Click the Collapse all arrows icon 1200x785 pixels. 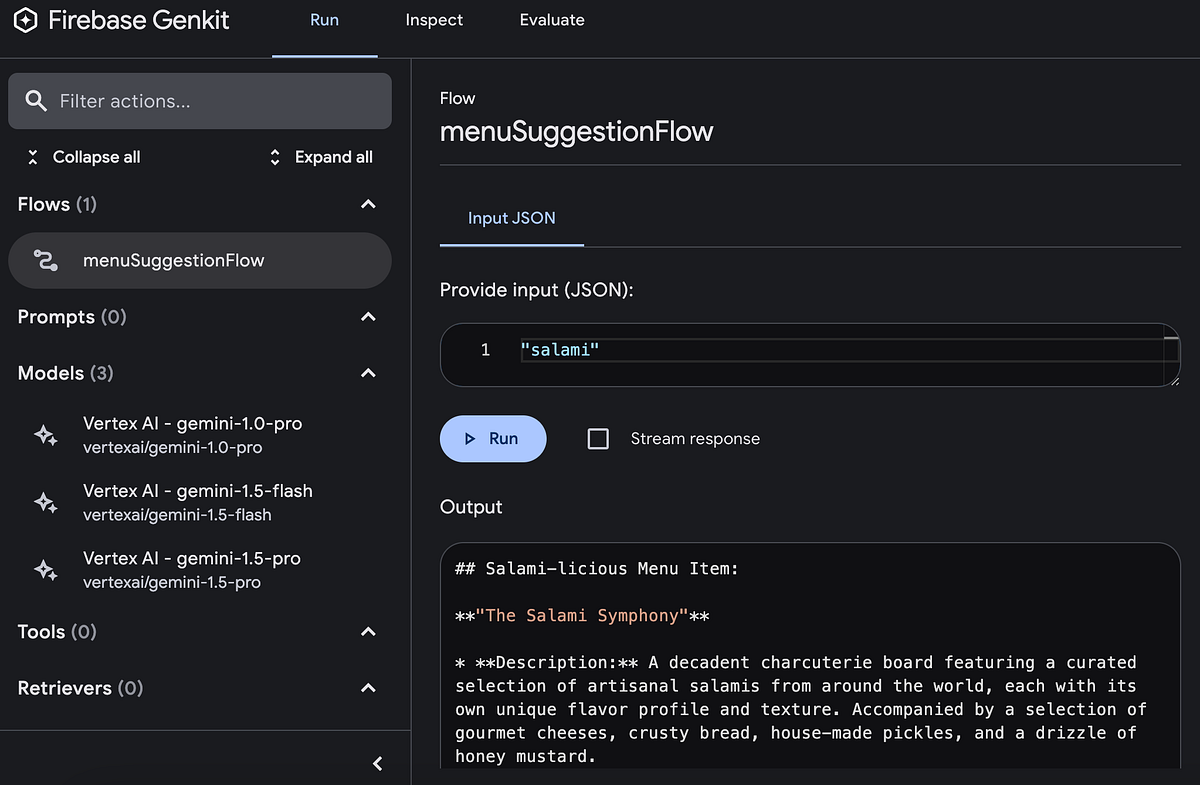(x=32, y=157)
